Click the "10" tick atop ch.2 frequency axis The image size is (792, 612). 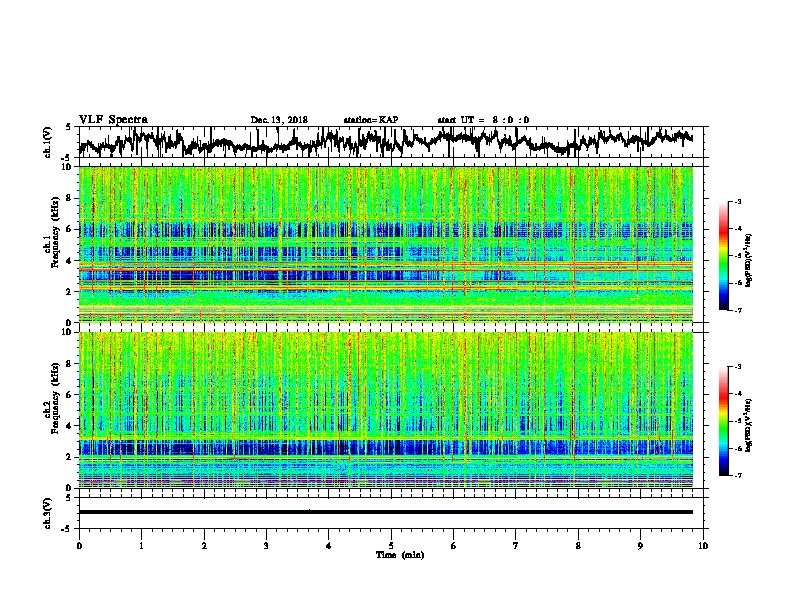point(68,332)
